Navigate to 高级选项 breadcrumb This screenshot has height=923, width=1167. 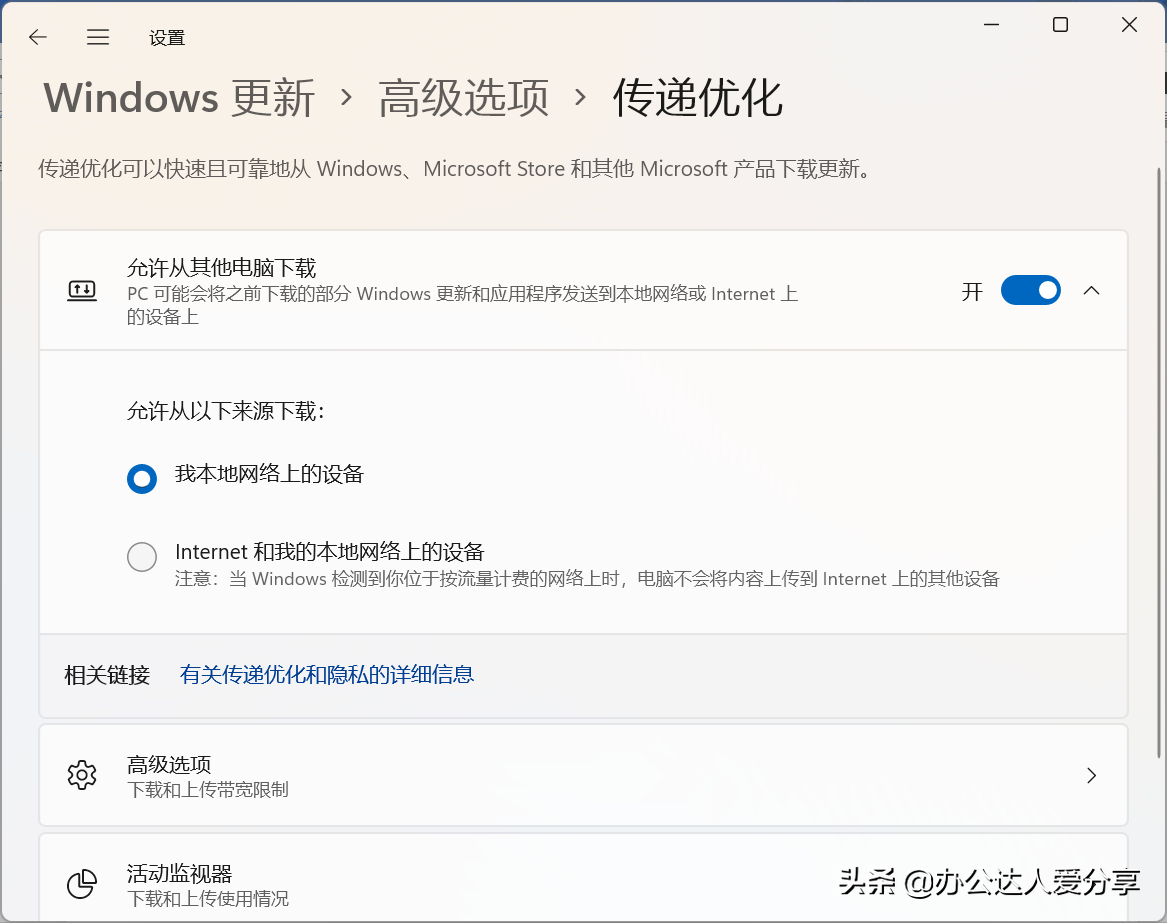point(463,98)
